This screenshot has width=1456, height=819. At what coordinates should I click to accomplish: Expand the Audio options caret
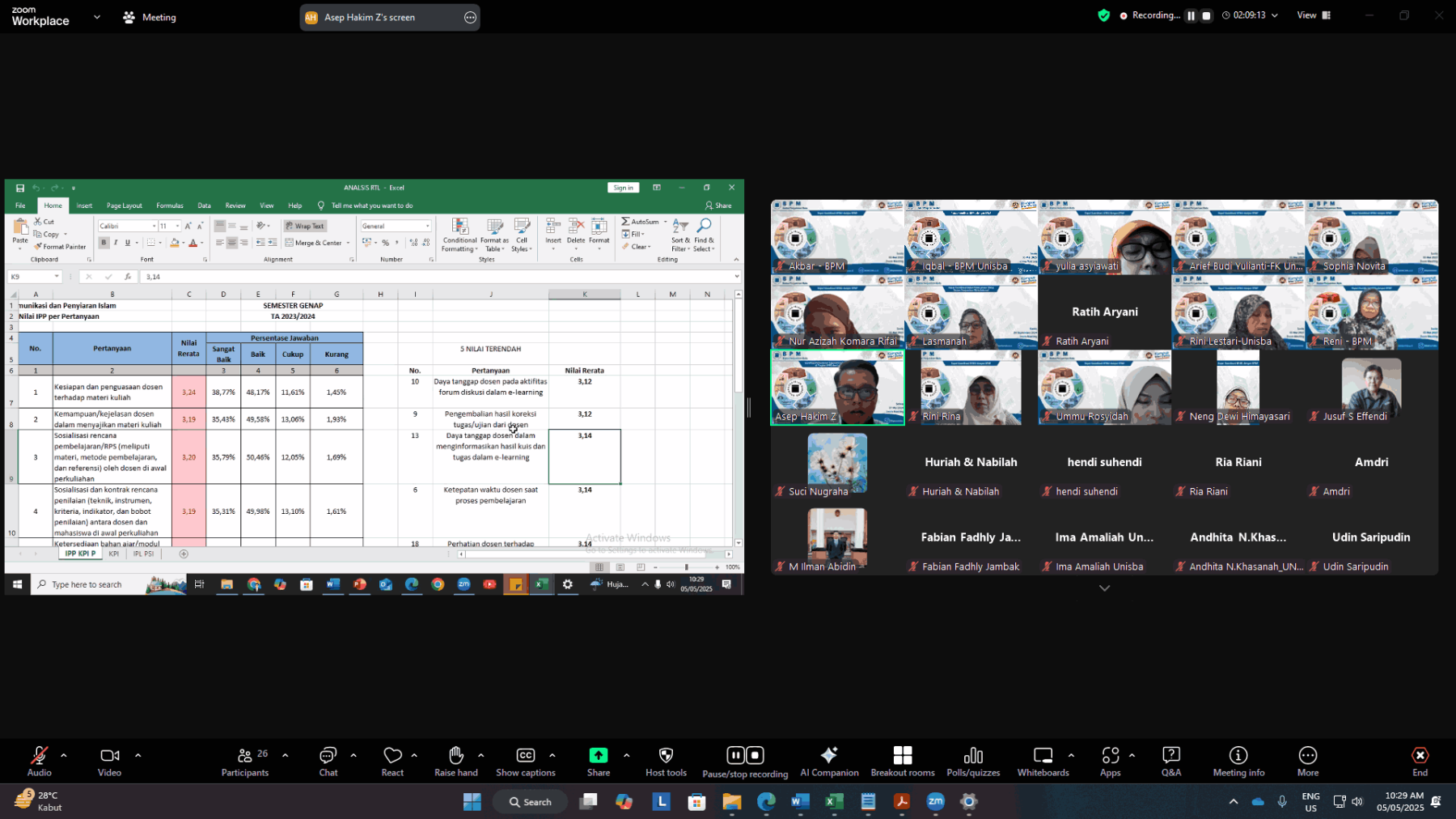pyautogui.click(x=63, y=755)
